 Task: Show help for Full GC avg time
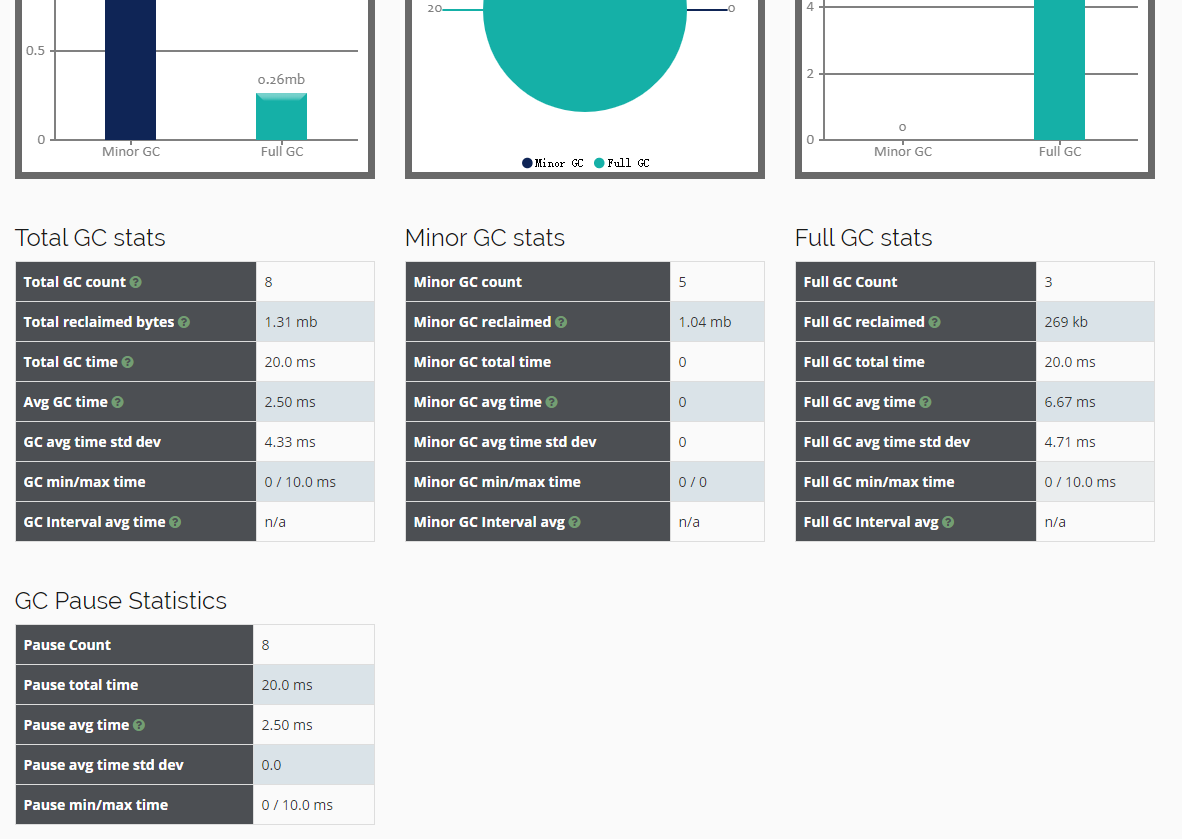[926, 402]
